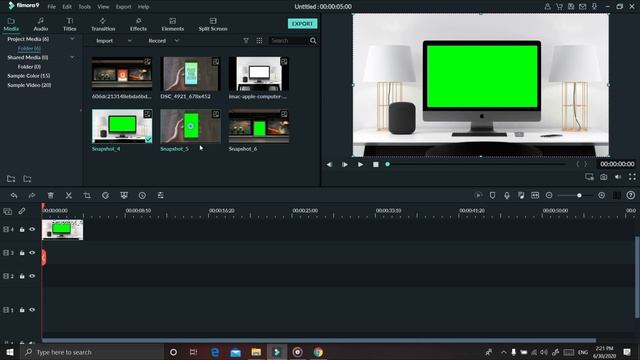The image size is (640, 360).
Task: Open the File menu
Action: [51, 7]
